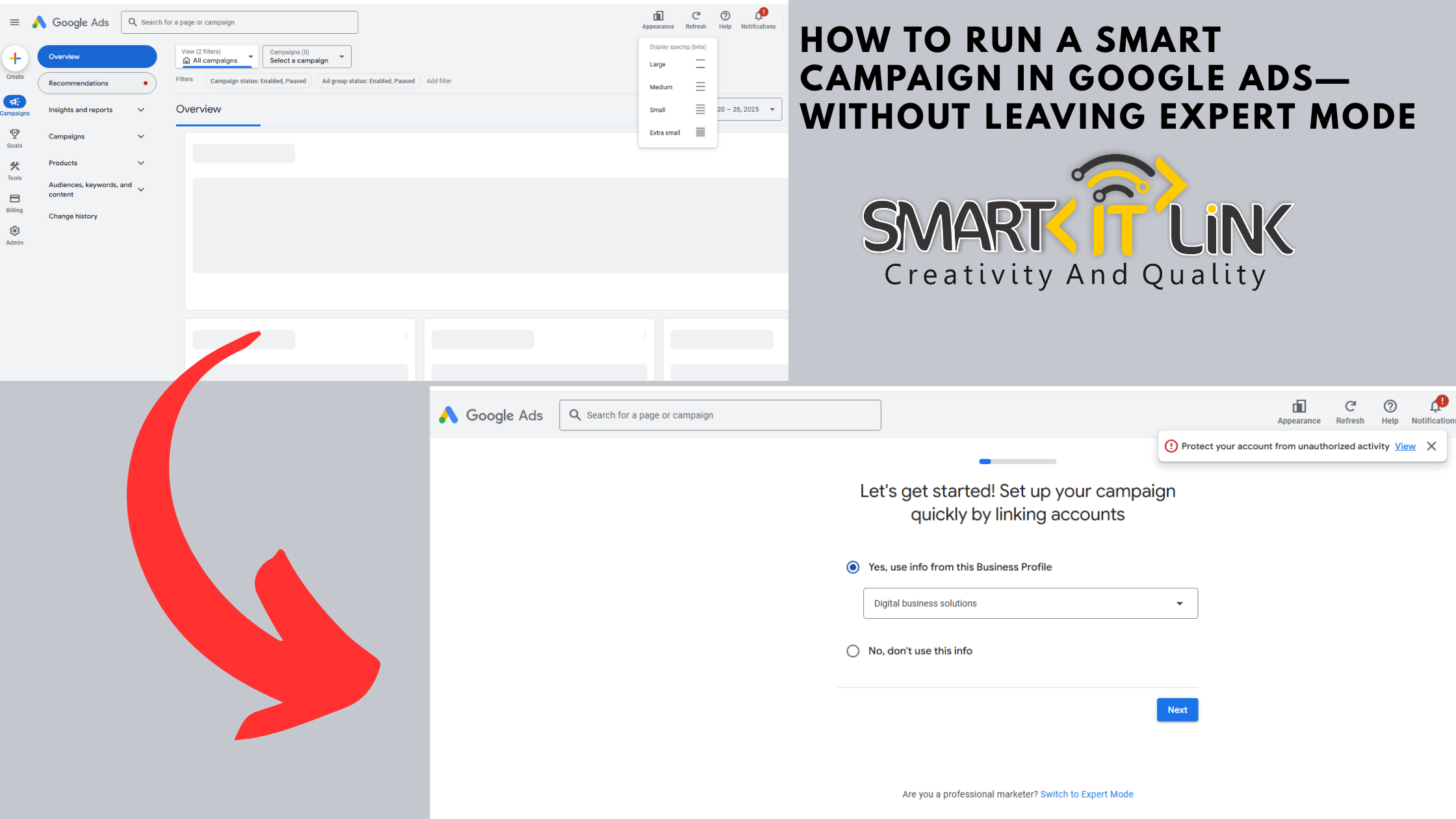Open Tools in left sidebar
This screenshot has width=1456, height=819.
coord(14,166)
